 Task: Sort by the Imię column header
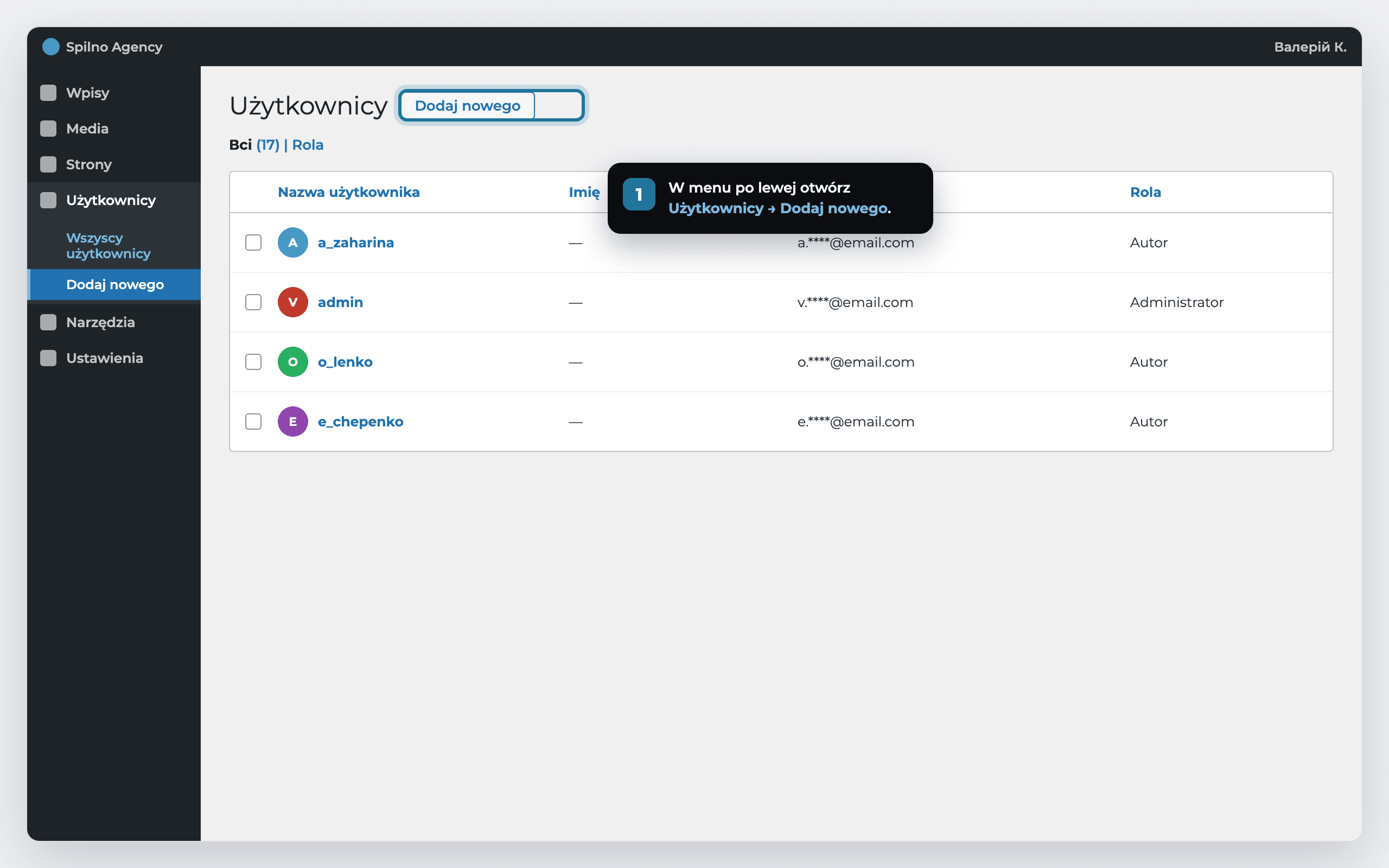coord(584,192)
